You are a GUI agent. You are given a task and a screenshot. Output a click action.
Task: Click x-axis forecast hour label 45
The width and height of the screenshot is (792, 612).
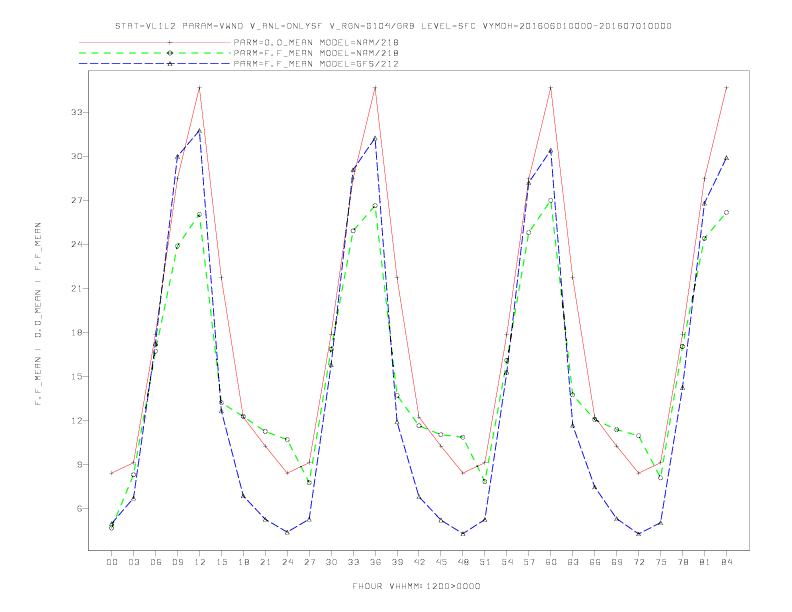441,562
